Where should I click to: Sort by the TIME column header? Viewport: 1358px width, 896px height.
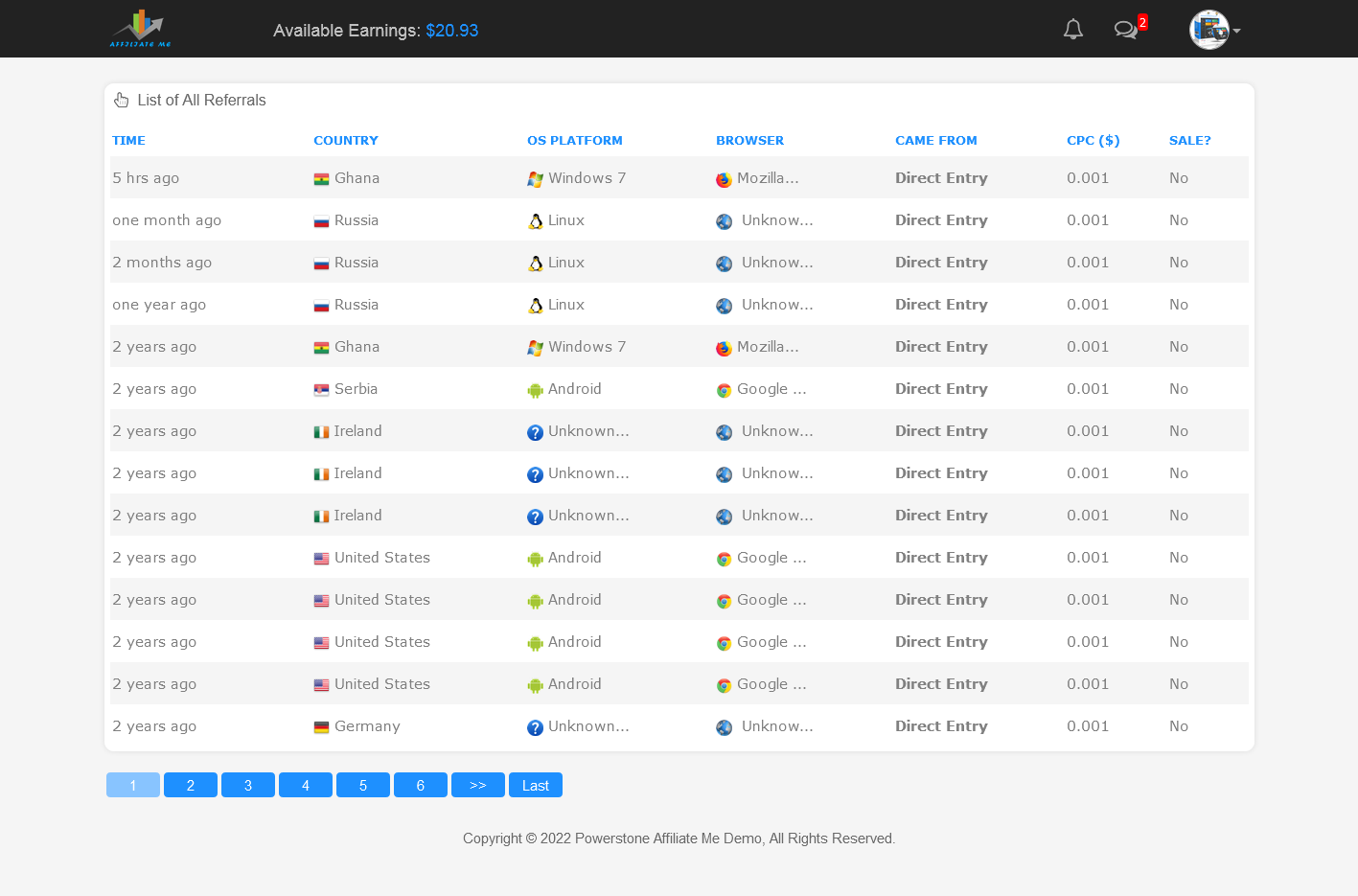tap(128, 141)
